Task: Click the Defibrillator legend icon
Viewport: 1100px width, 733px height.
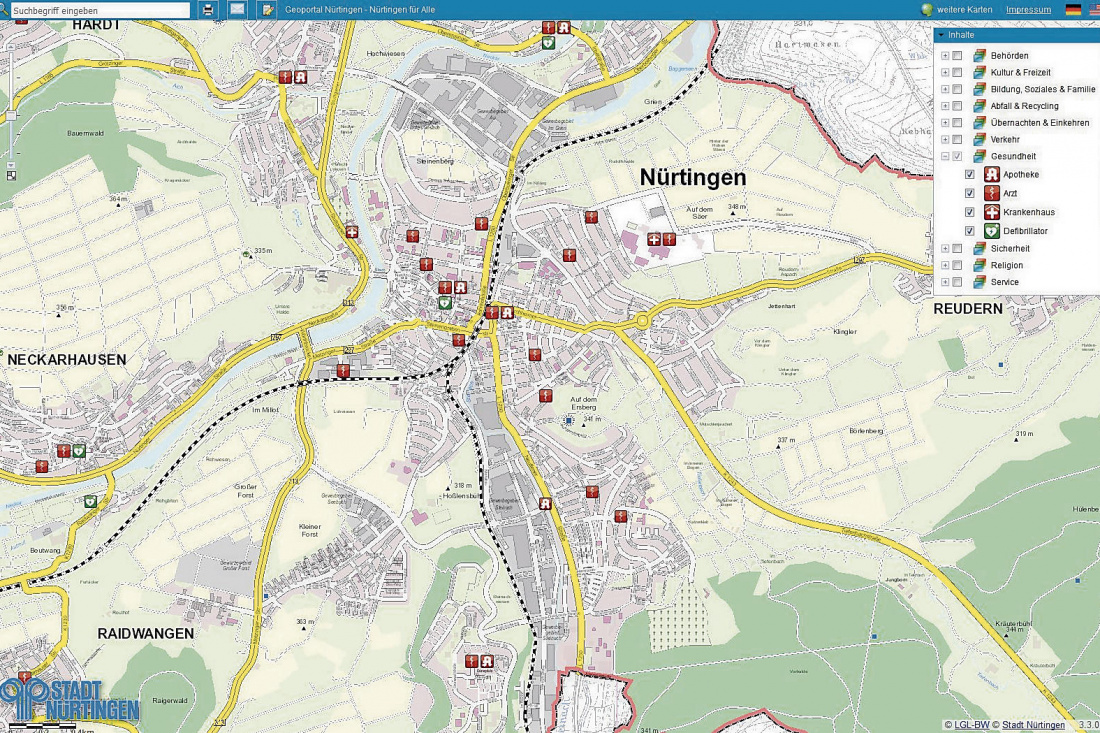Action: 991,231
